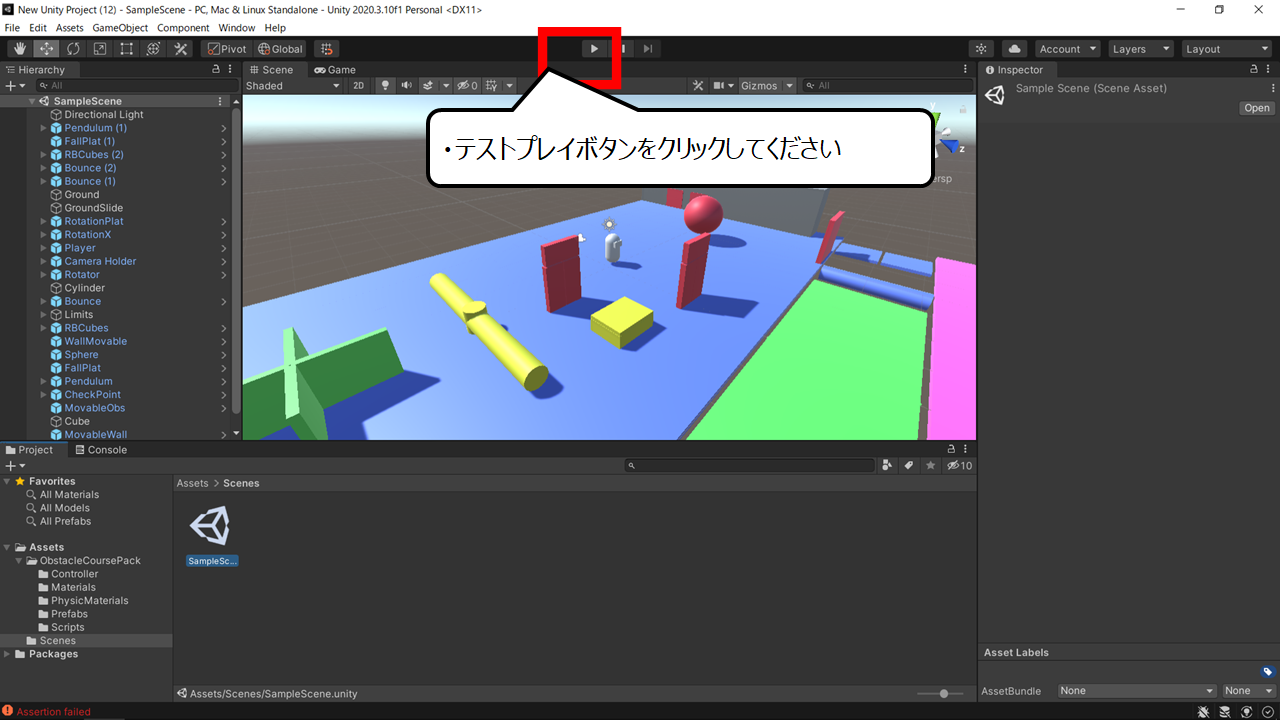This screenshot has width=1280, height=720.
Task: Click the Play button to start test play
Action: click(594, 48)
